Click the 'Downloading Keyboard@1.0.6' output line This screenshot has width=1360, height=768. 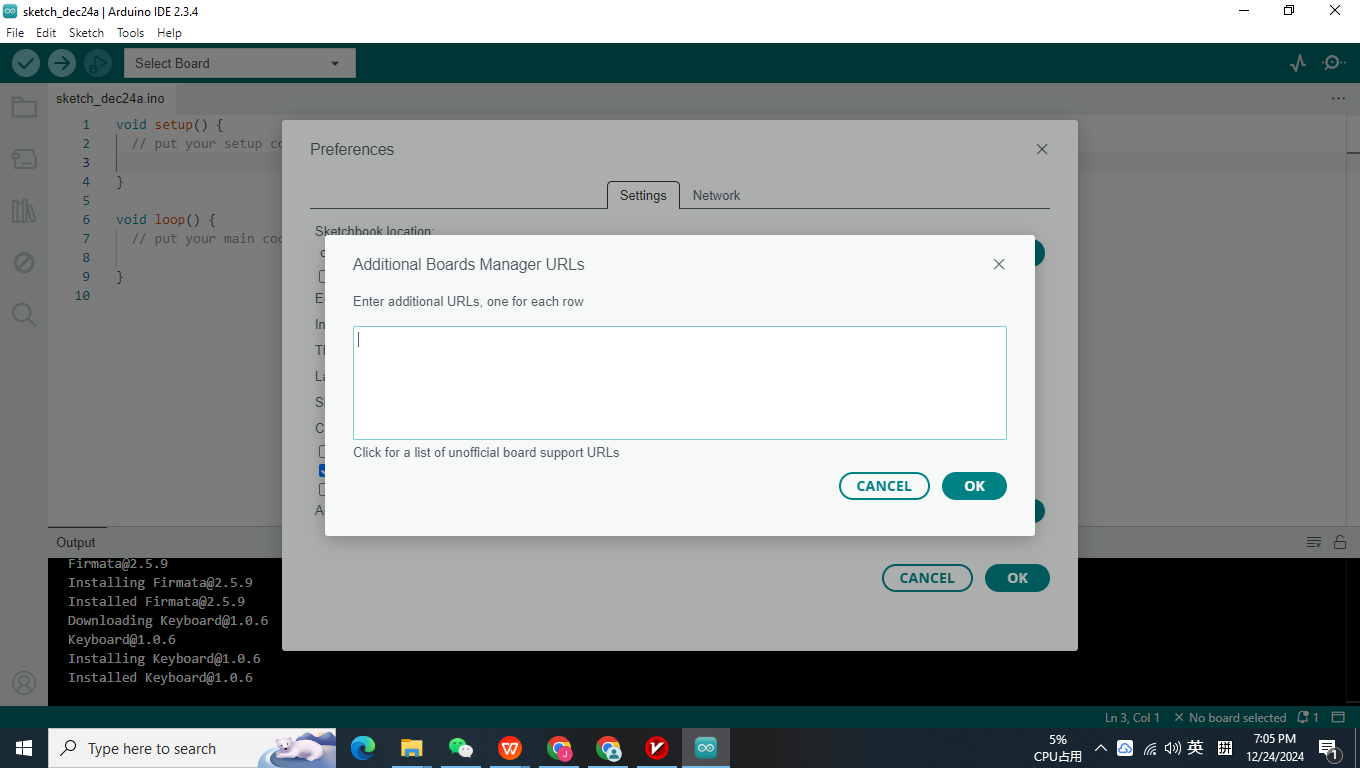pyautogui.click(x=168, y=620)
